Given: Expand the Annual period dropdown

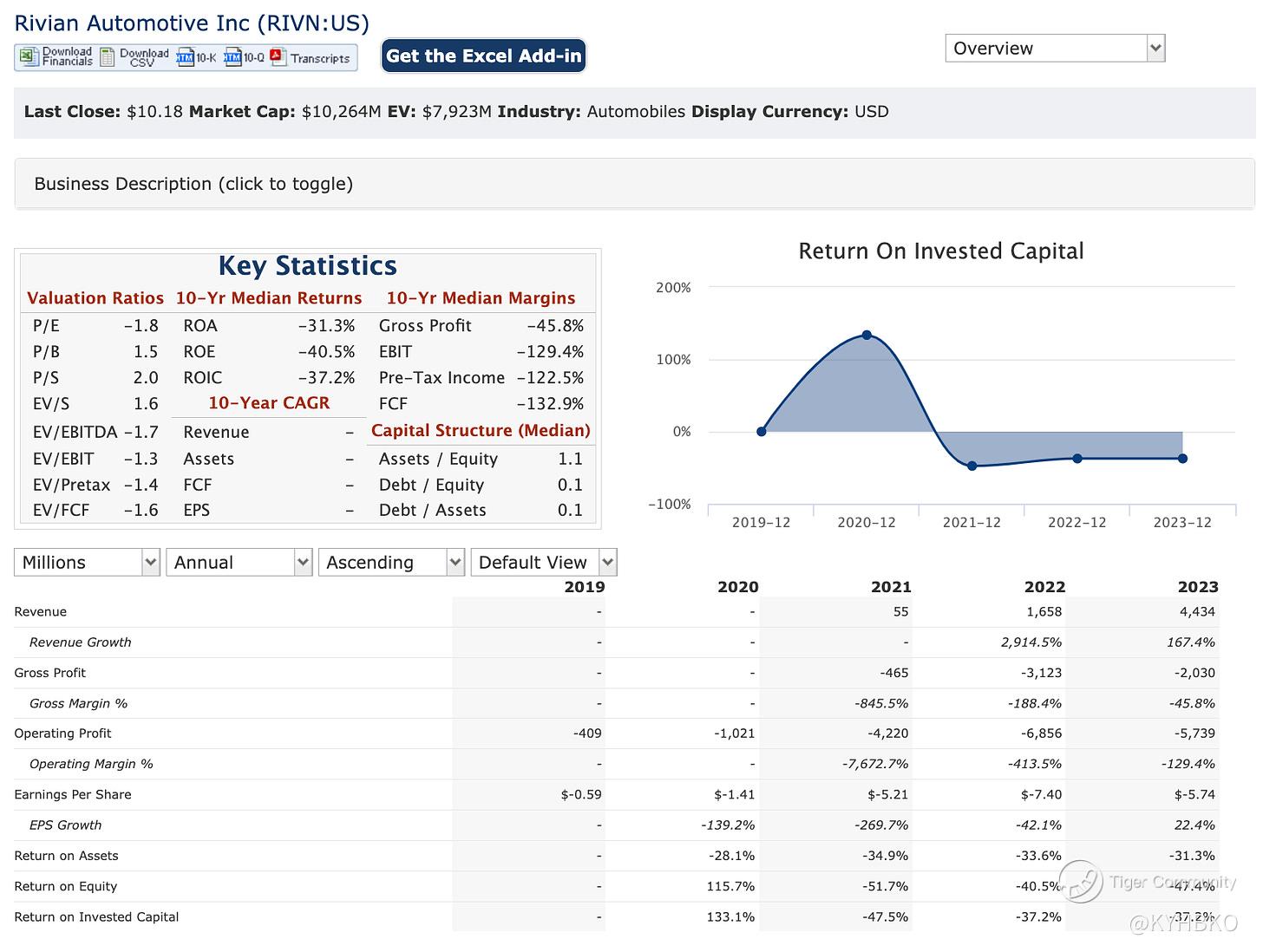Looking at the screenshot, I should pyautogui.click(x=239, y=563).
